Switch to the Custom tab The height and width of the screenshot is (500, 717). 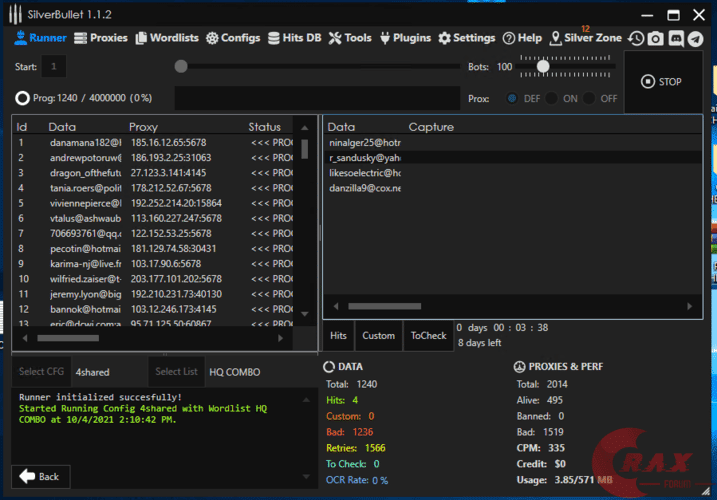[x=378, y=336]
